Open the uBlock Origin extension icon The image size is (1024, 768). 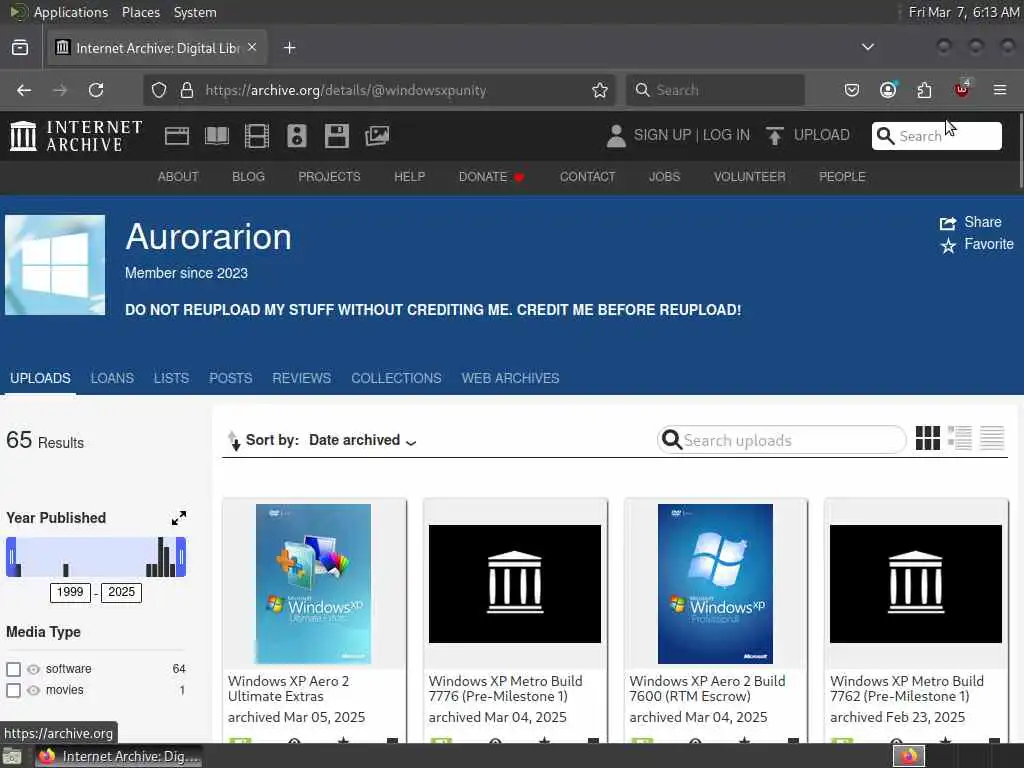[x=962, y=89]
